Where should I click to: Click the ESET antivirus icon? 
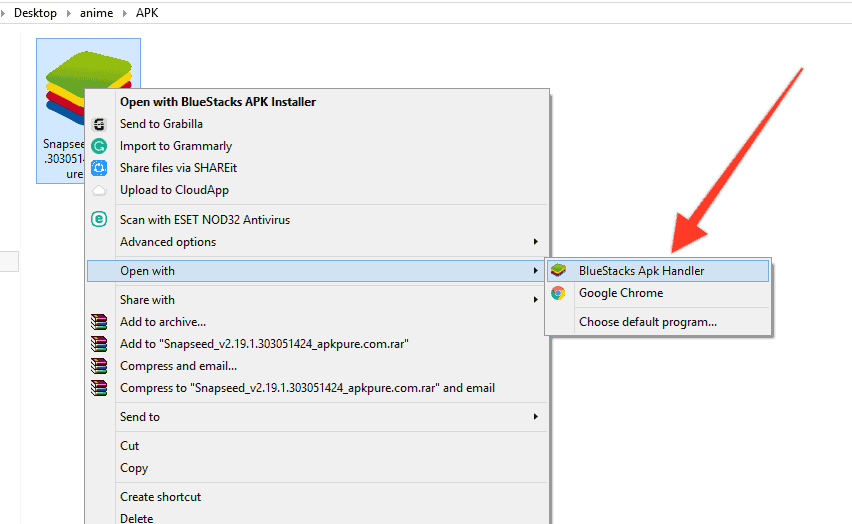pos(99,219)
